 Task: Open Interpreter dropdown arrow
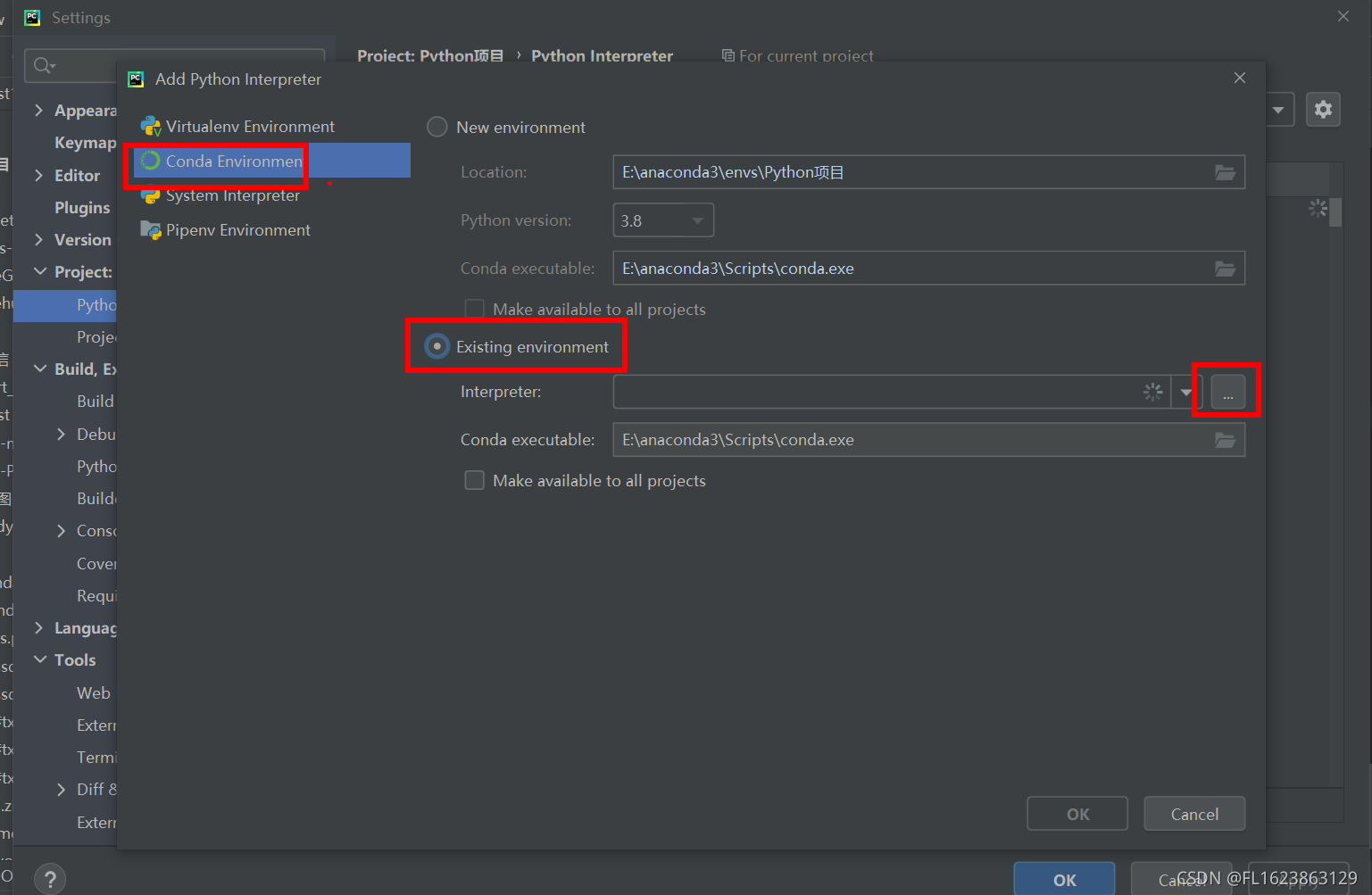[1186, 392]
